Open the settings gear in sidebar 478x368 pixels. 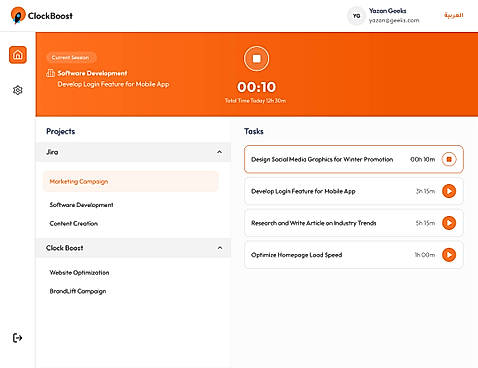18,90
